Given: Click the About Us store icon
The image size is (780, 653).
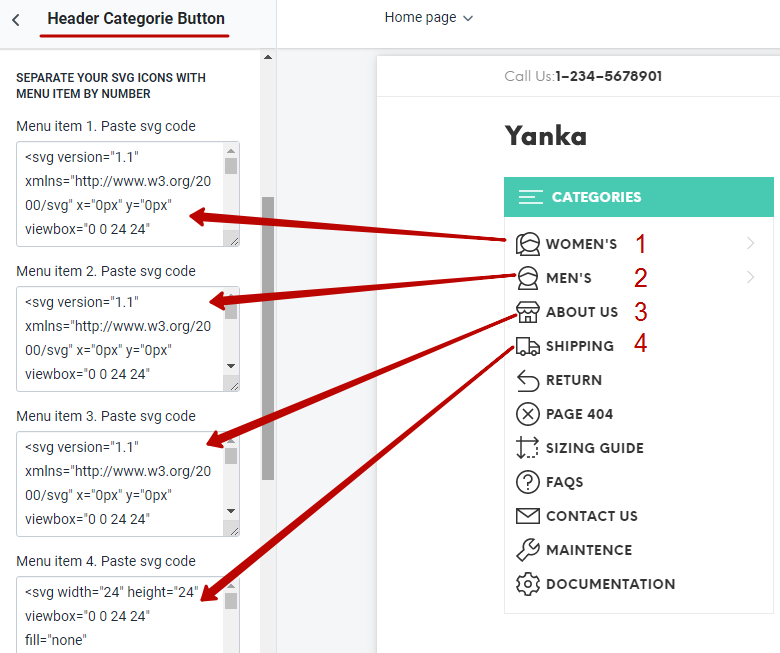Looking at the screenshot, I should pos(528,312).
